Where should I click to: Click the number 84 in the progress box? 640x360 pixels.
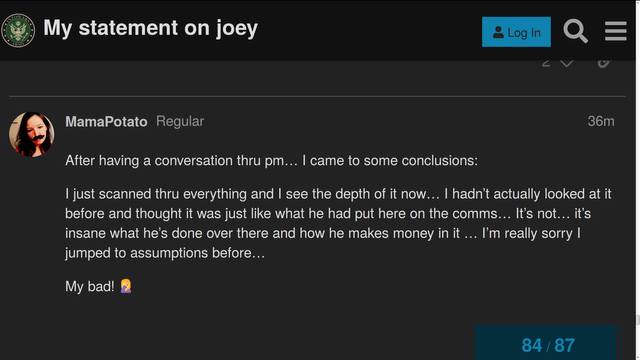532,345
